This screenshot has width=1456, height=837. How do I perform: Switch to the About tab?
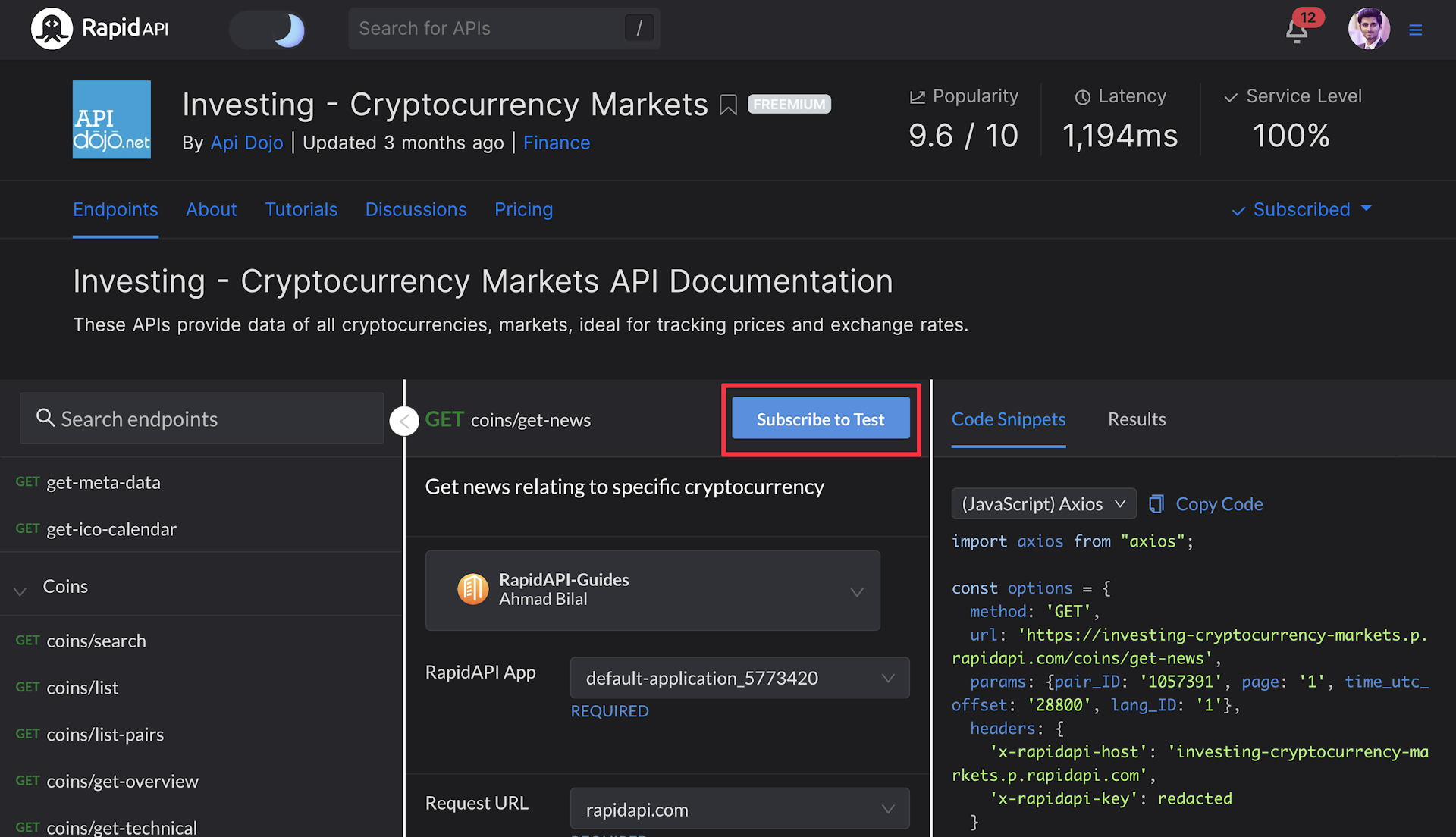click(x=211, y=210)
